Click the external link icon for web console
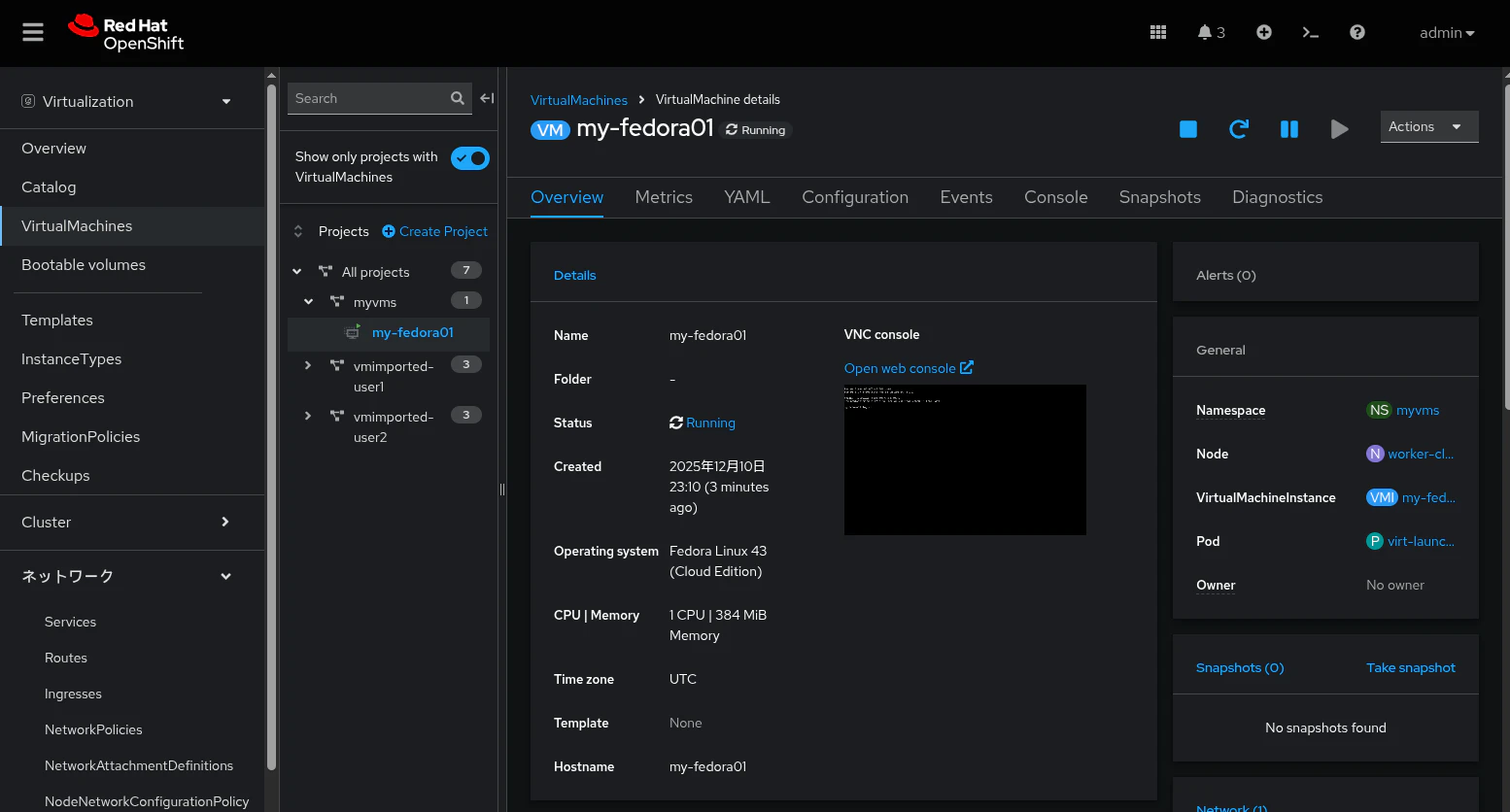Image resolution: width=1510 pixels, height=812 pixels. (967, 368)
